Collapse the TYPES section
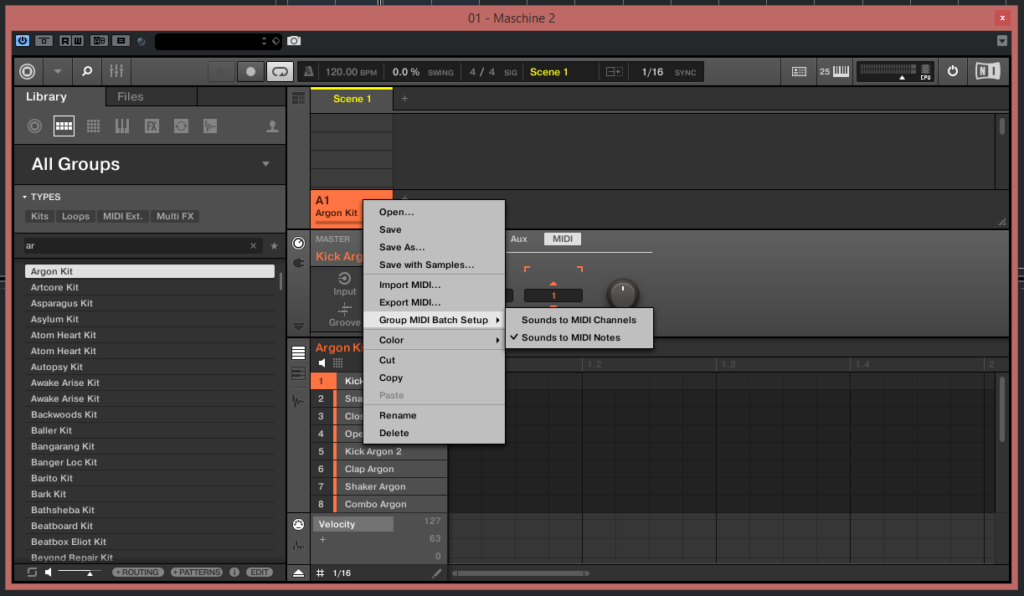The width and height of the screenshot is (1024, 596). (24, 196)
